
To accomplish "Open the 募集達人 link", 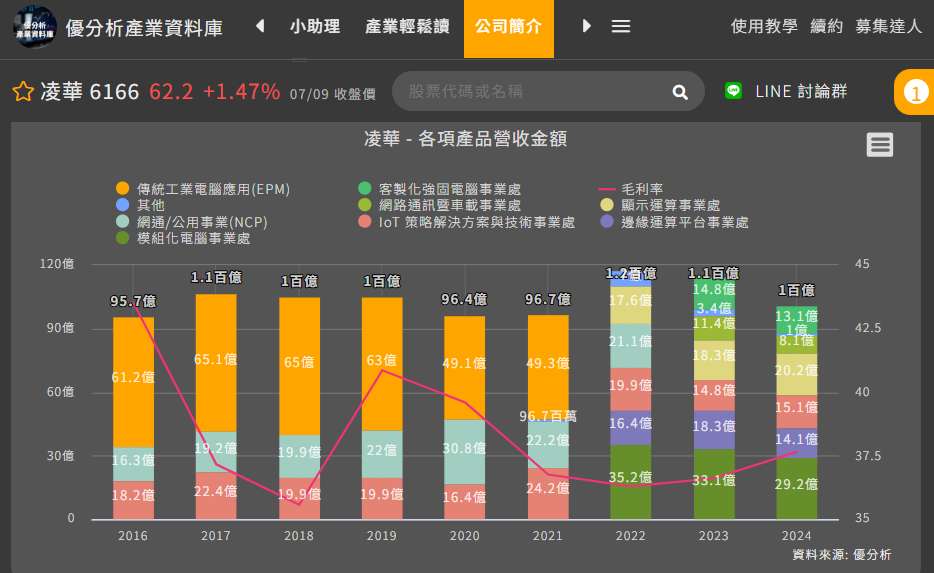I will (x=889, y=26).
